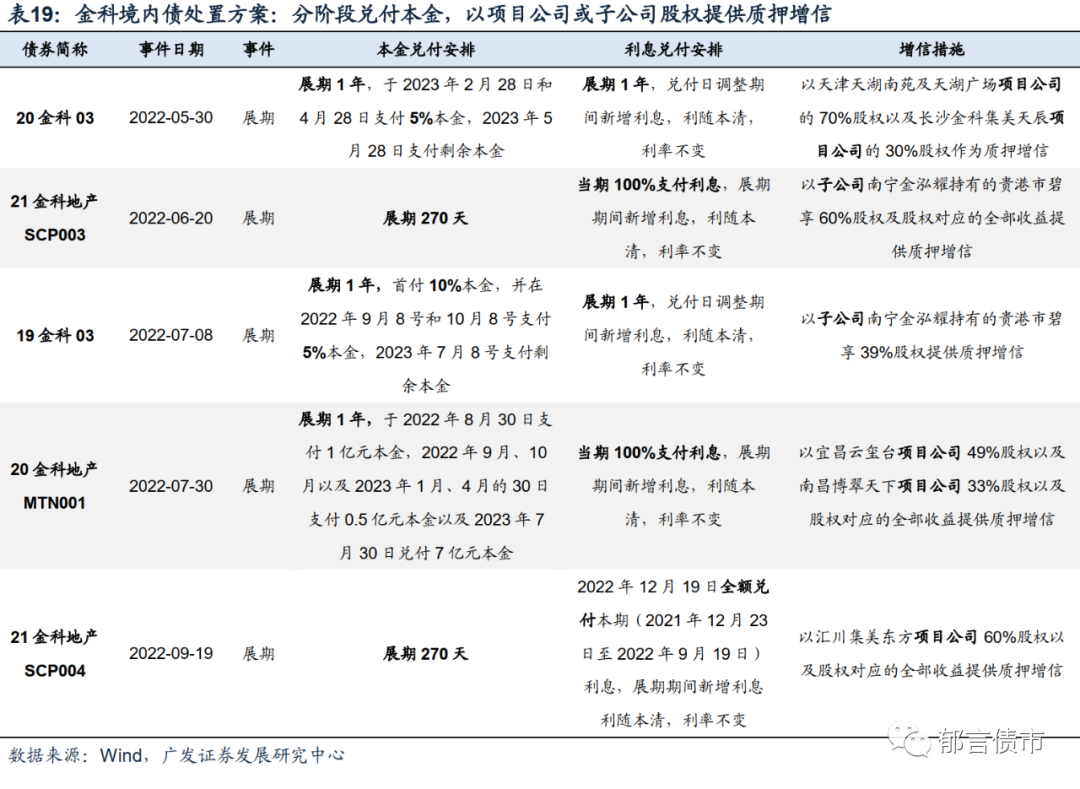This screenshot has width=1080, height=789.
Task: Select principal text mentioning "2023 年 2 月 28 日"
Action: (x=426, y=118)
